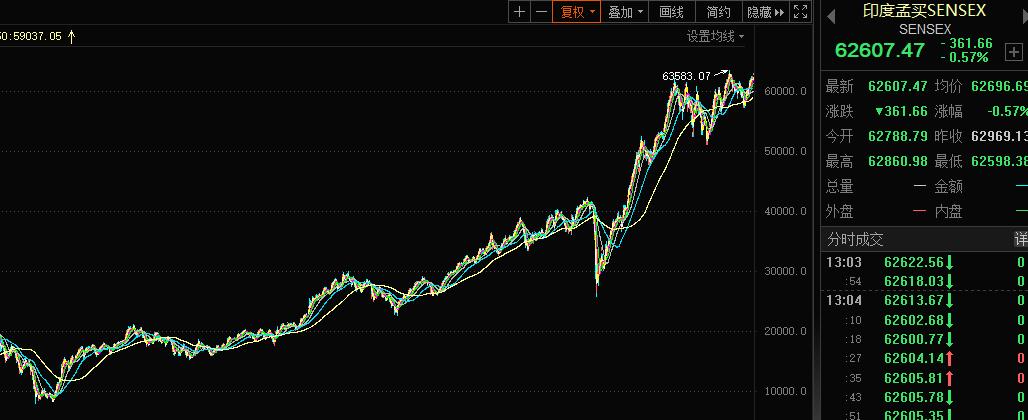This screenshot has height=420, width=1028.
Task: Zoom in chart with plus button
Action: (x=519, y=12)
